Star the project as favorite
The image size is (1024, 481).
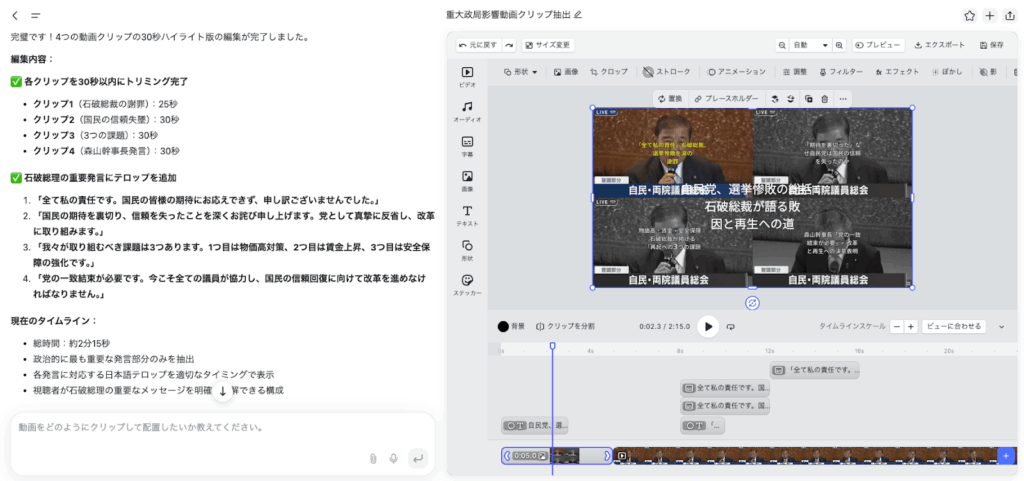click(969, 15)
